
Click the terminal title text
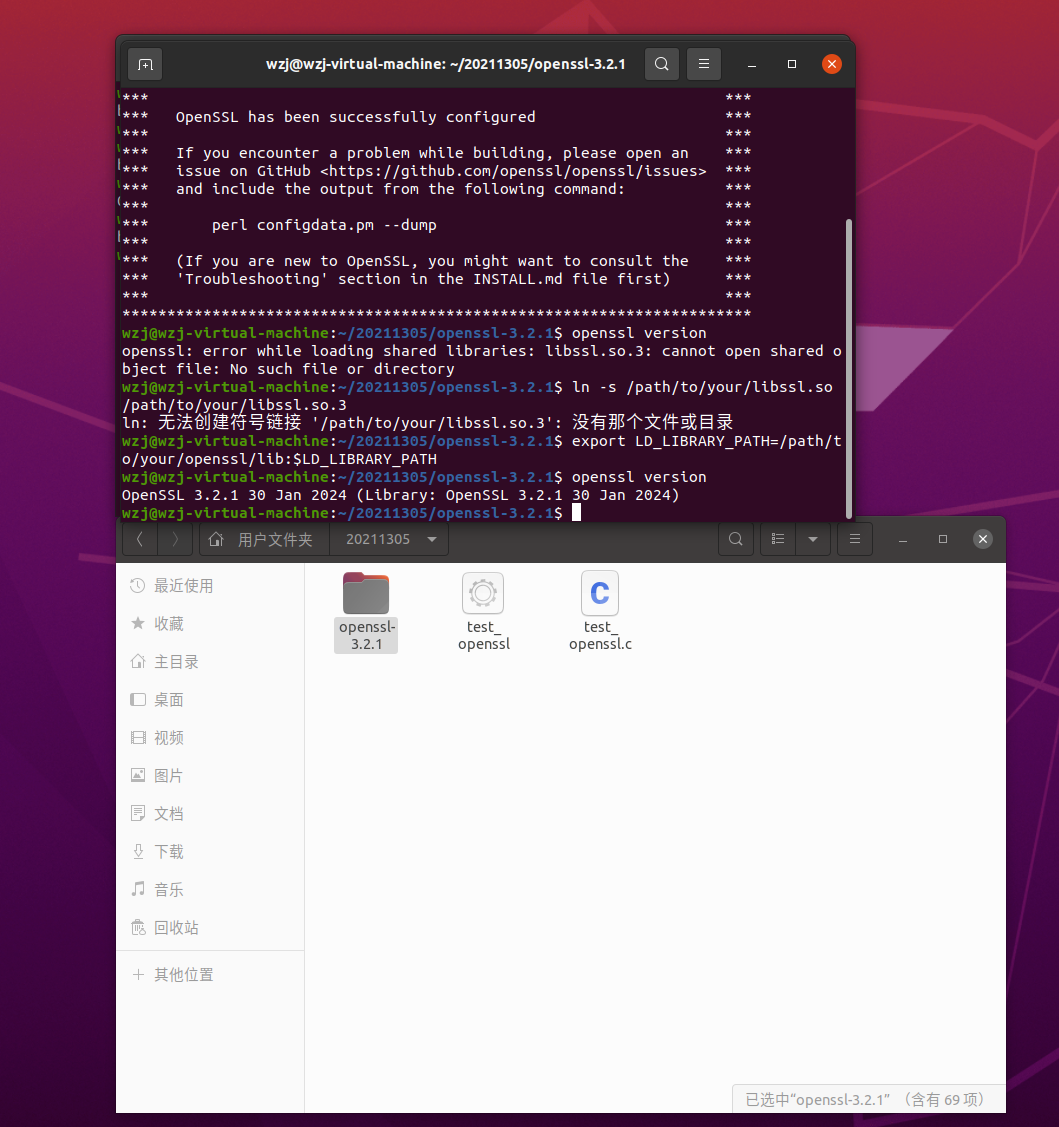pyautogui.click(x=446, y=65)
